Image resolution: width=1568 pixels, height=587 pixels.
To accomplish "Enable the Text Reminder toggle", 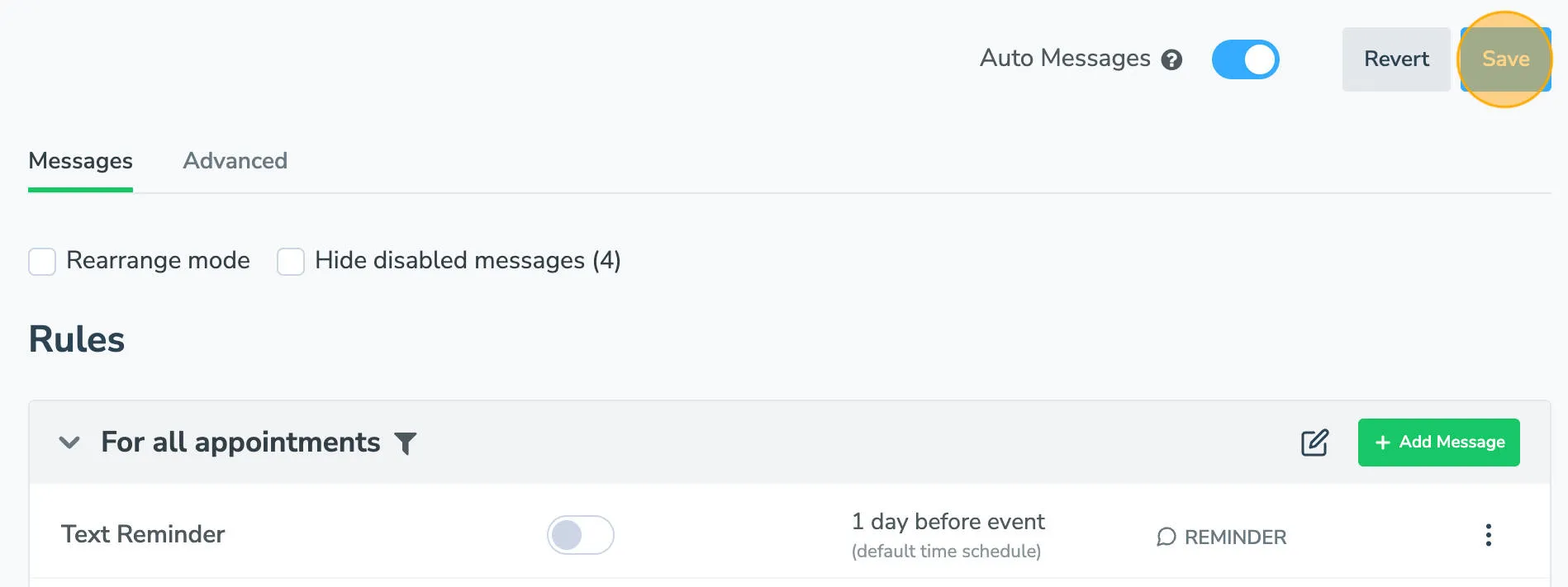I will point(580,535).
